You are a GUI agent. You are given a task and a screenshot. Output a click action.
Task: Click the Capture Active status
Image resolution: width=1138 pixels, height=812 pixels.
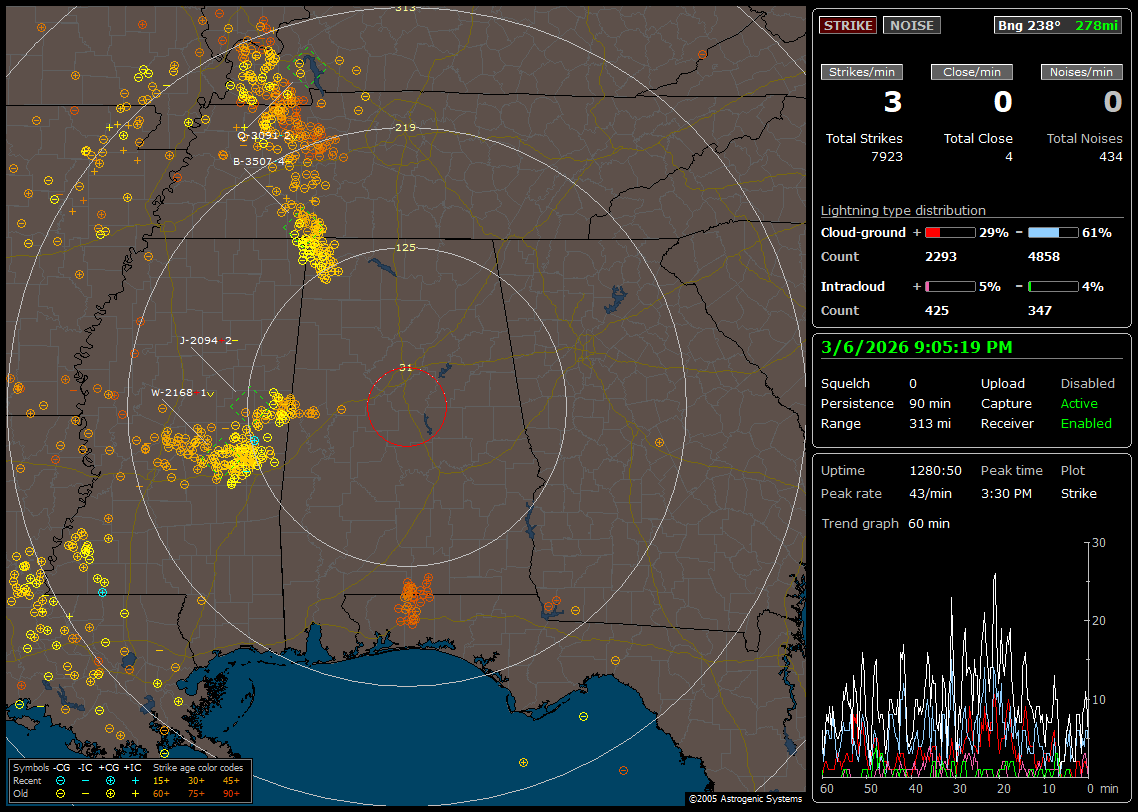tap(1079, 404)
